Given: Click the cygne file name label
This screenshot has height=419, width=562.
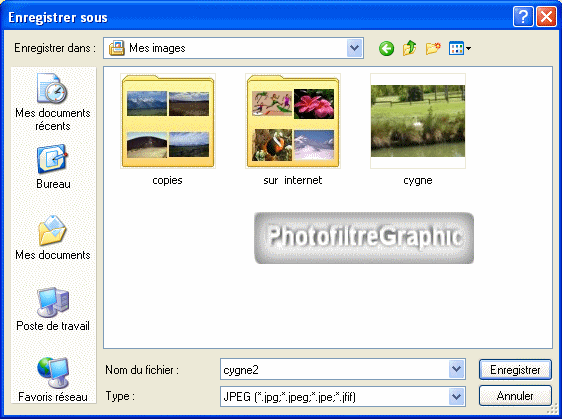Looking at the screenshot, I should (x=418, y=180).
